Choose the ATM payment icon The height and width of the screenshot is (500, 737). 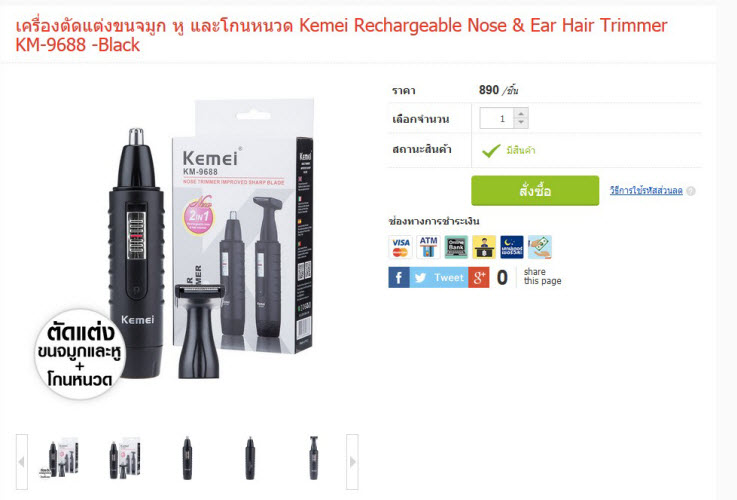coord(428,247)
